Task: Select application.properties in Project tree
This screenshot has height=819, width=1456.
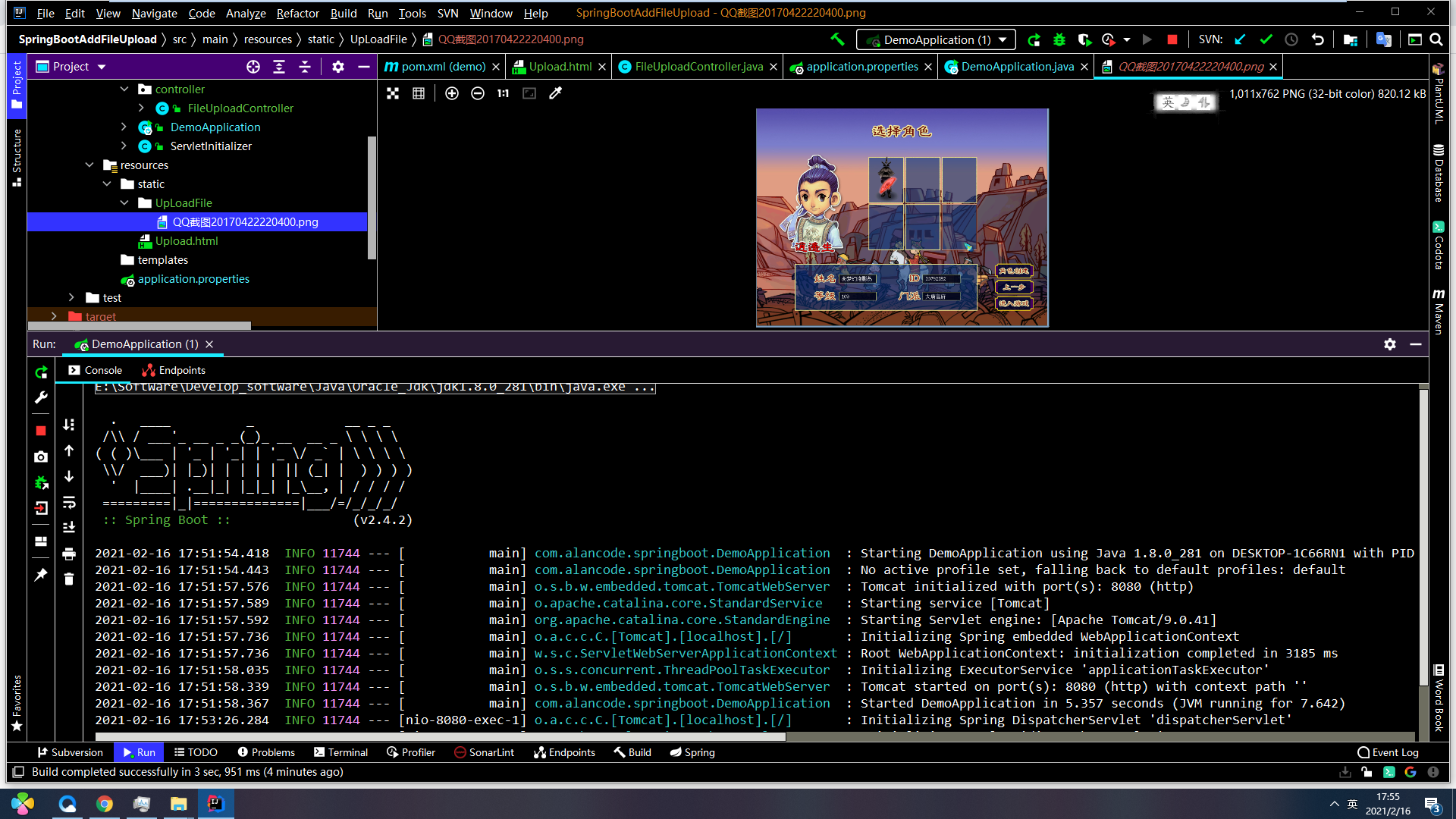Action: tap(193, 279)
